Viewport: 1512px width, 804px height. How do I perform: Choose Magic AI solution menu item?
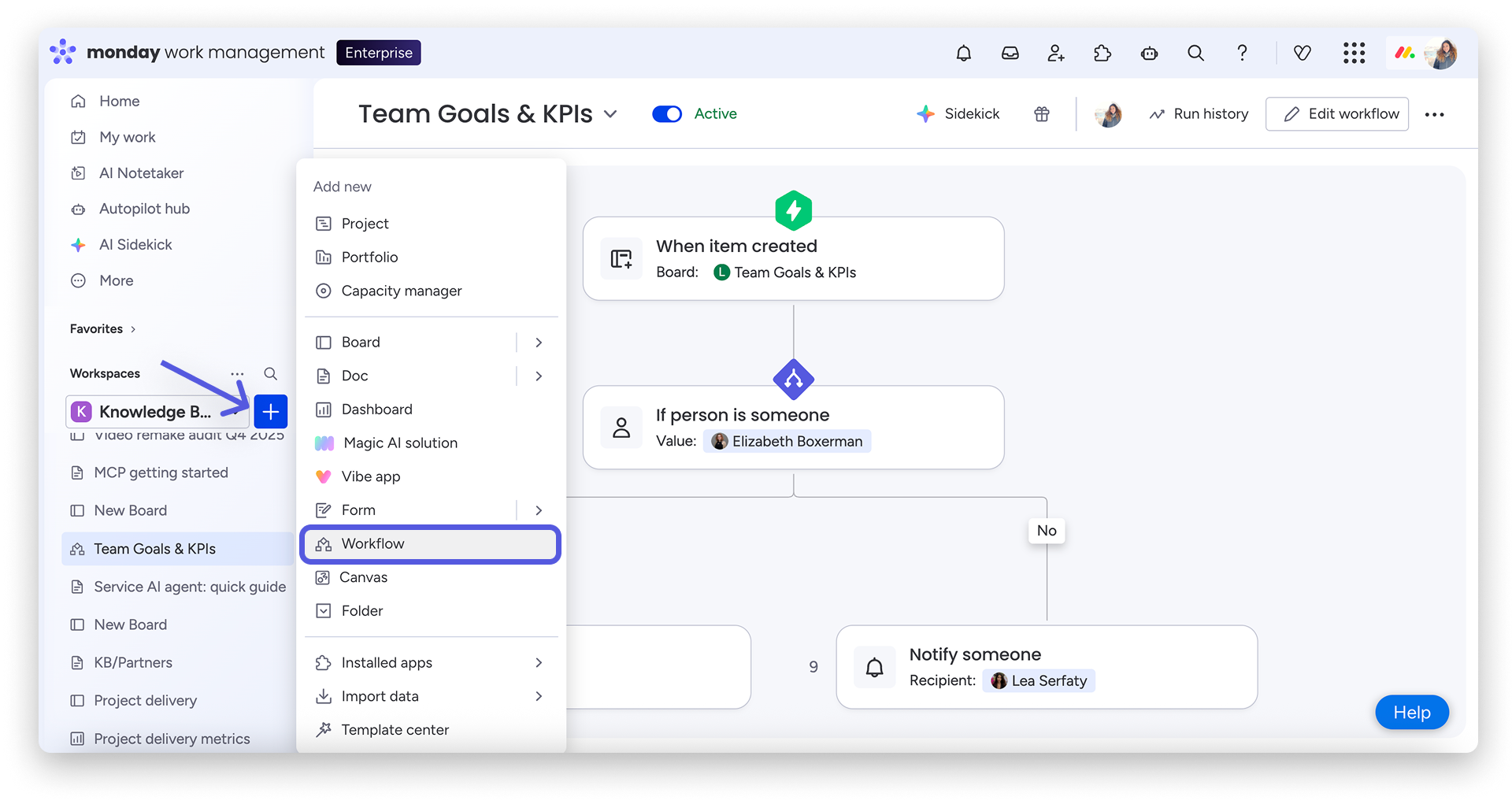431,443
